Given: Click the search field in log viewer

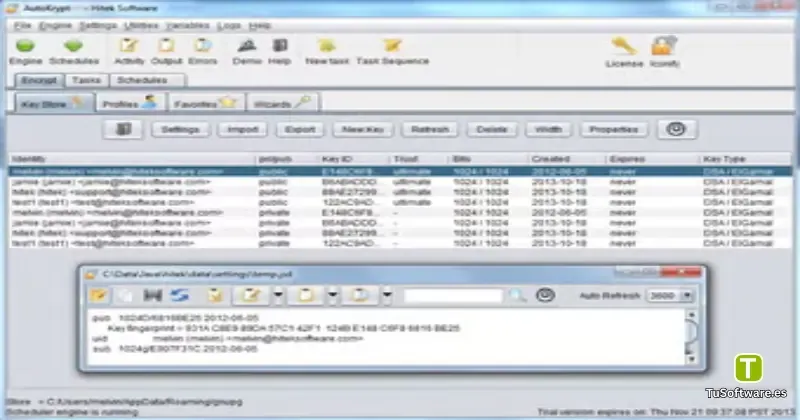Looking at the screenshot, I should 453,295.
